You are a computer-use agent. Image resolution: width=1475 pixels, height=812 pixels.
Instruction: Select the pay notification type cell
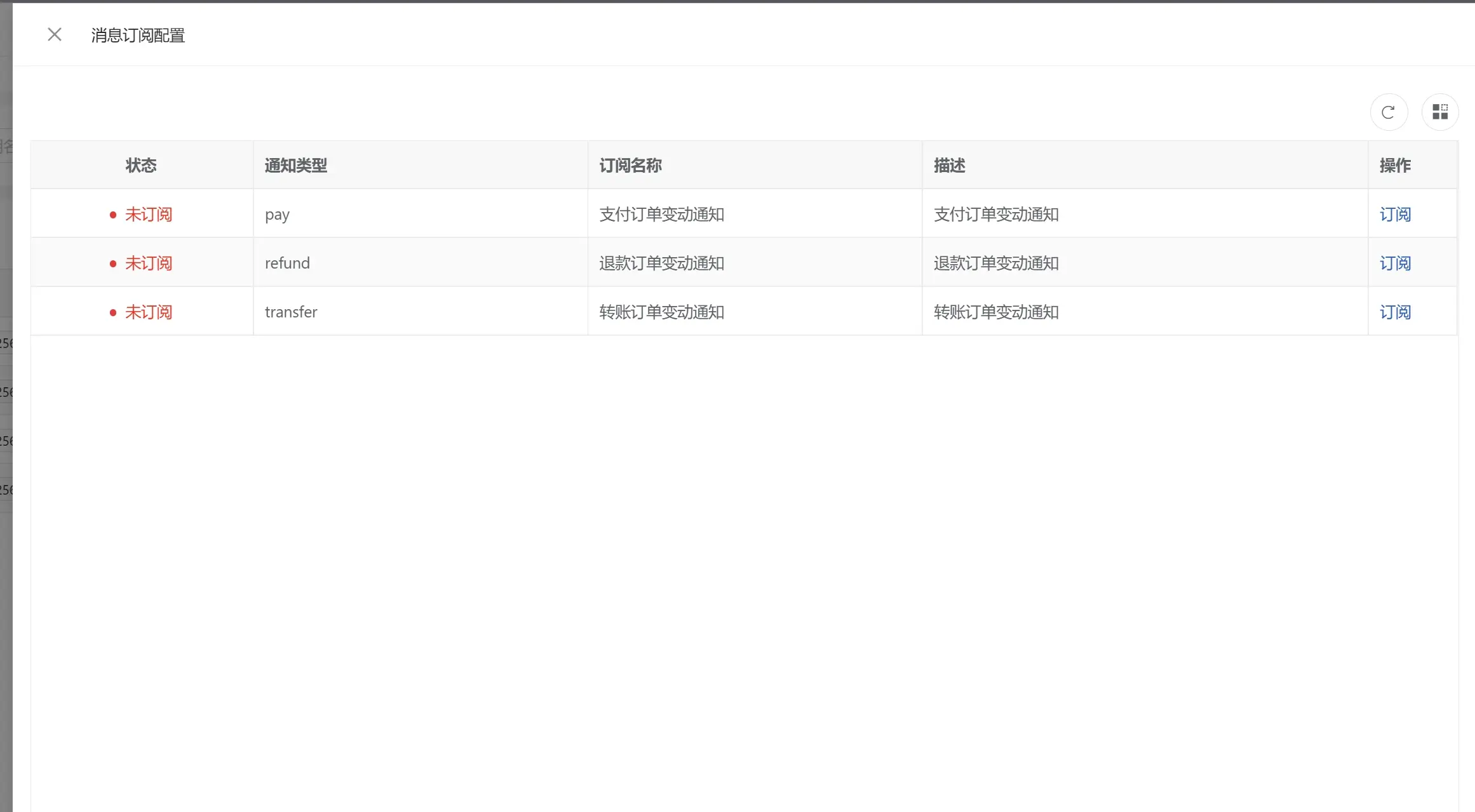pyautogui.click(x=277, y=215)
